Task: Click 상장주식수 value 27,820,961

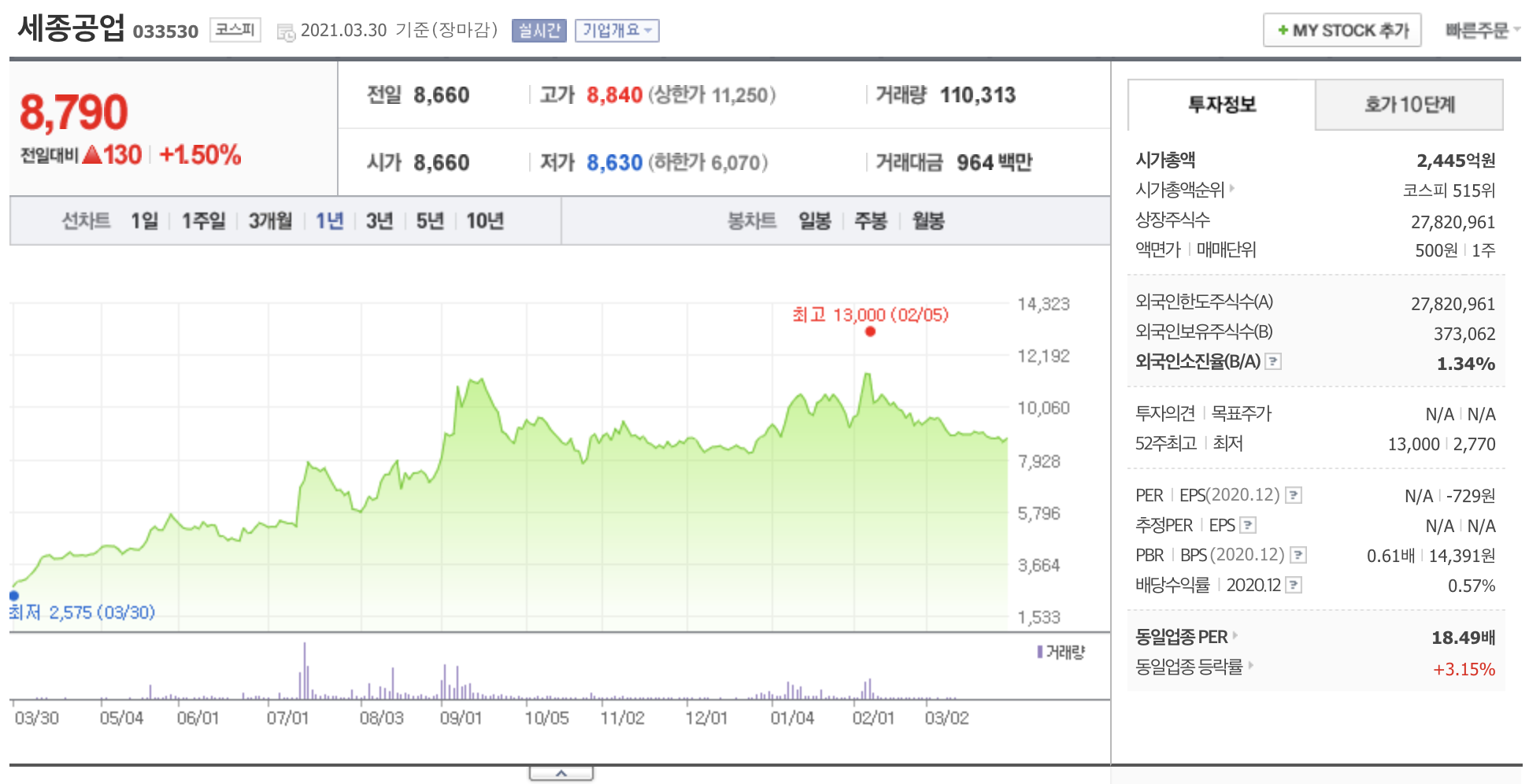Action: click(1453, 222)
